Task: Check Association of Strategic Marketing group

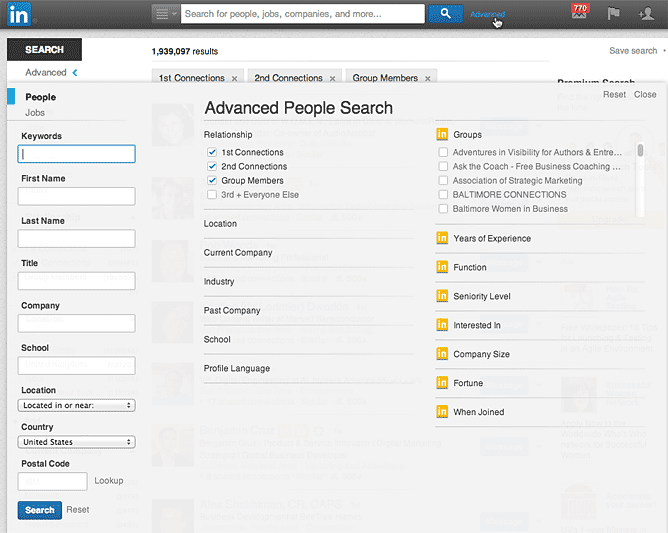Action: (x=443, y=181)
